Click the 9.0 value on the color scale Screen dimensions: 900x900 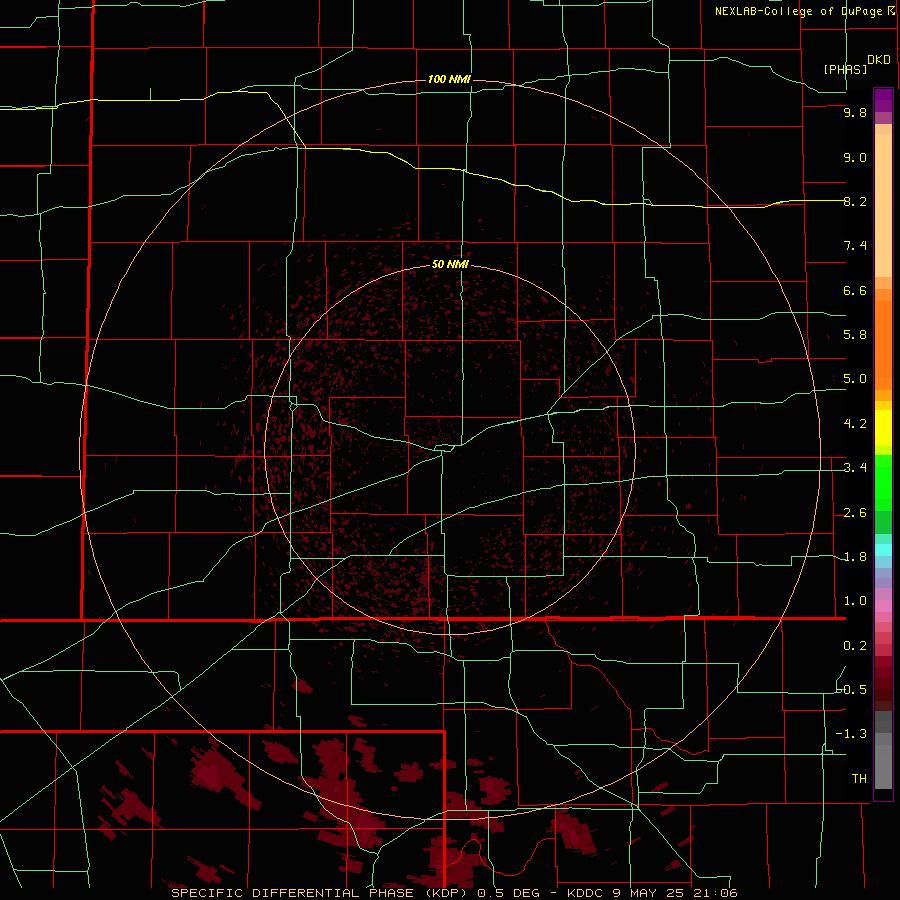tap(855, 157)
